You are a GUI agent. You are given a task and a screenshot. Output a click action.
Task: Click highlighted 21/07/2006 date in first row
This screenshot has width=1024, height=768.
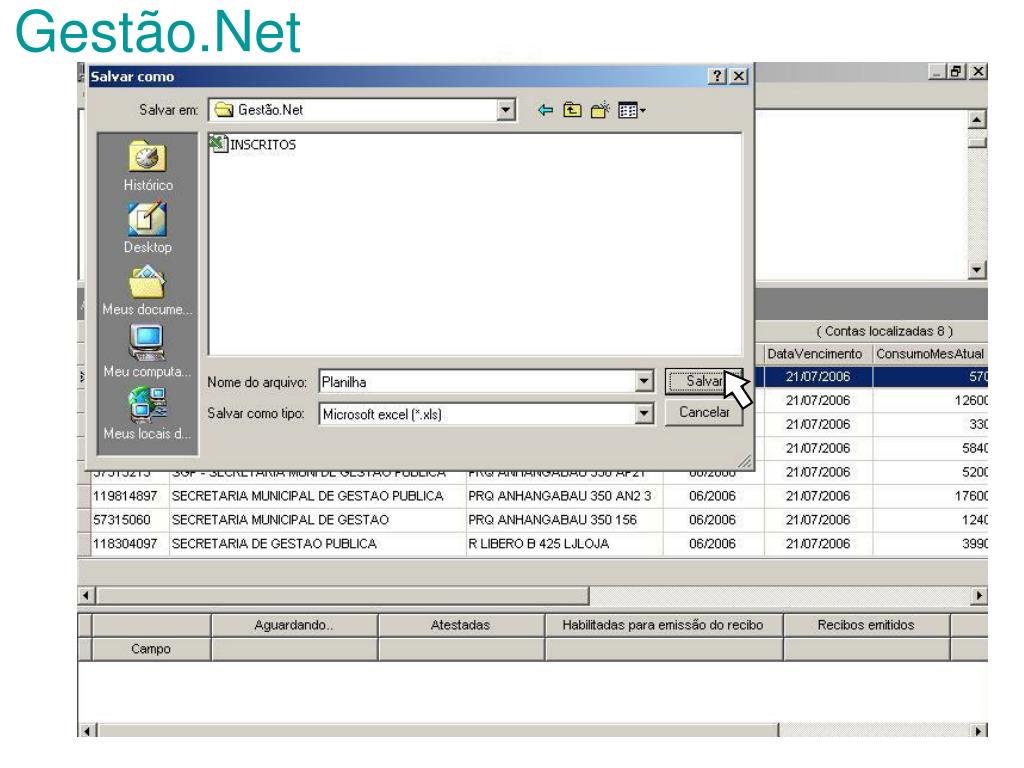[x=818, y=377]
